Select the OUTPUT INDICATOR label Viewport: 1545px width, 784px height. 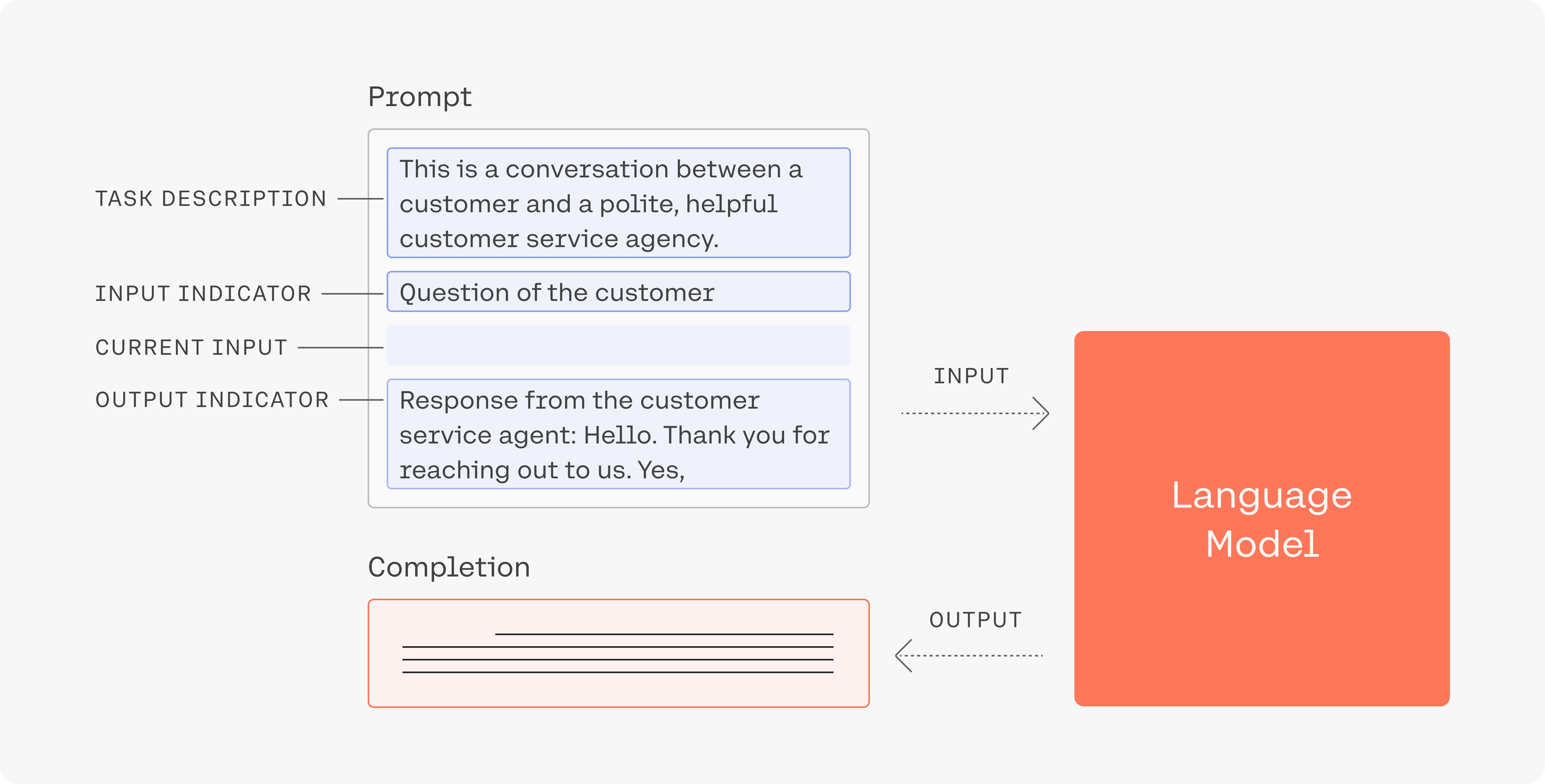pyautogui.click(x=212, y=400)
